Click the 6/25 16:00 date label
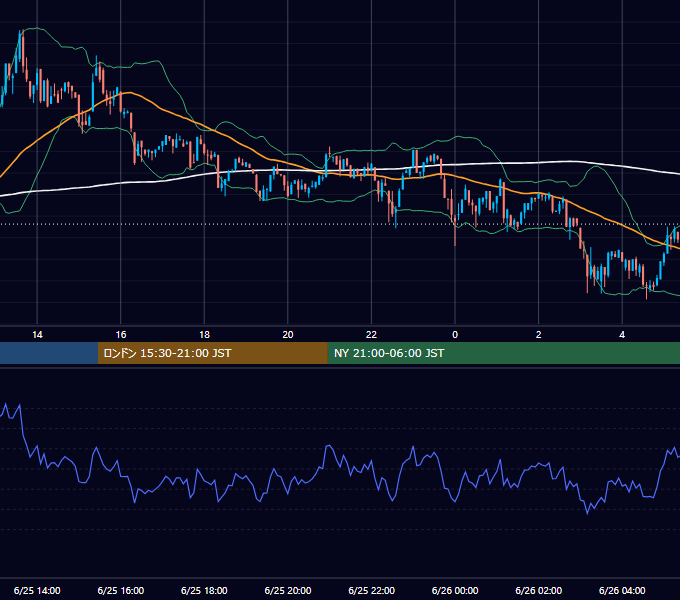The image size is (680, 600). [x=121, y=590]
